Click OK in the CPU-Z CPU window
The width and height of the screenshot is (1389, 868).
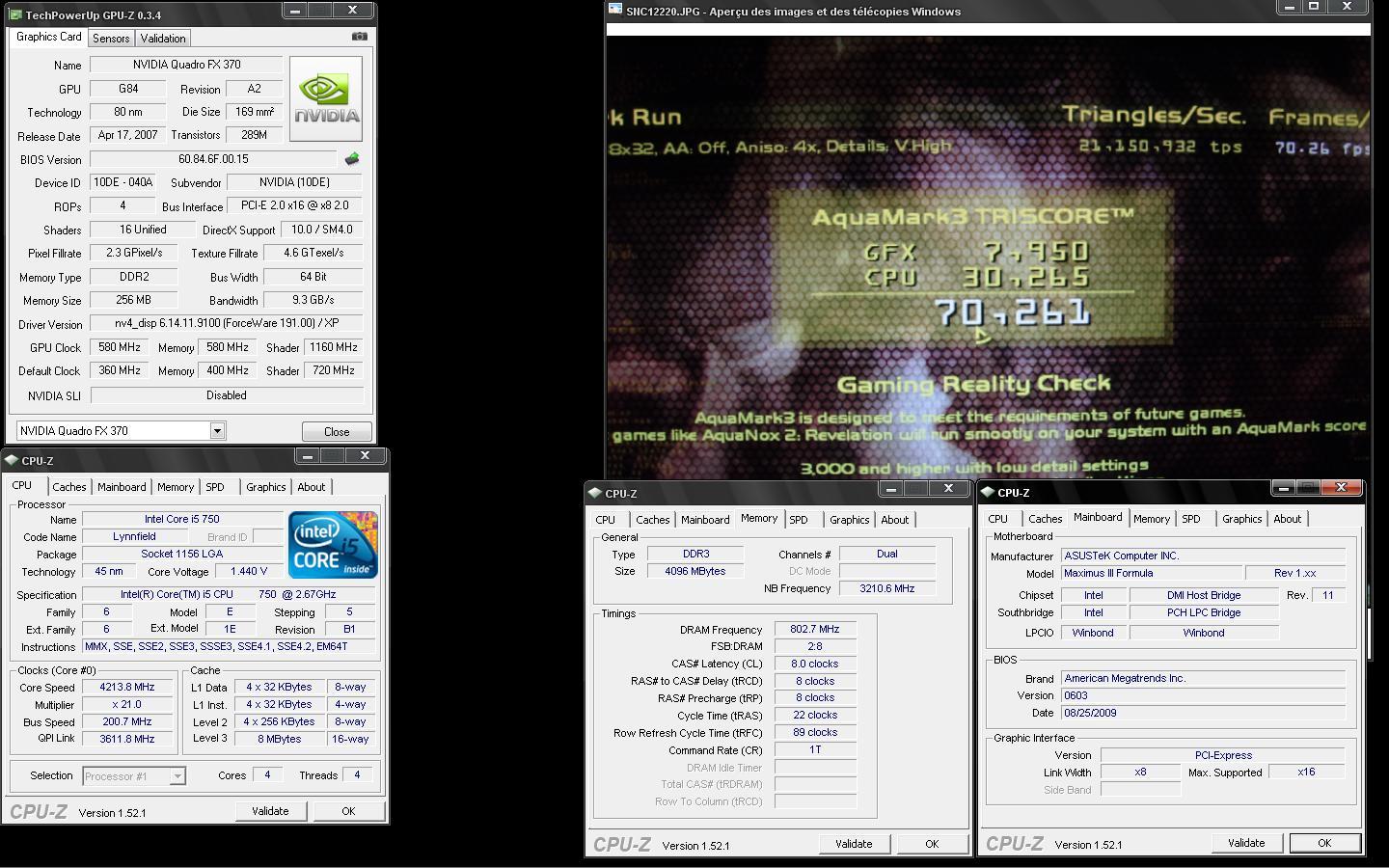pyautogui.click(x=348, y=811)
